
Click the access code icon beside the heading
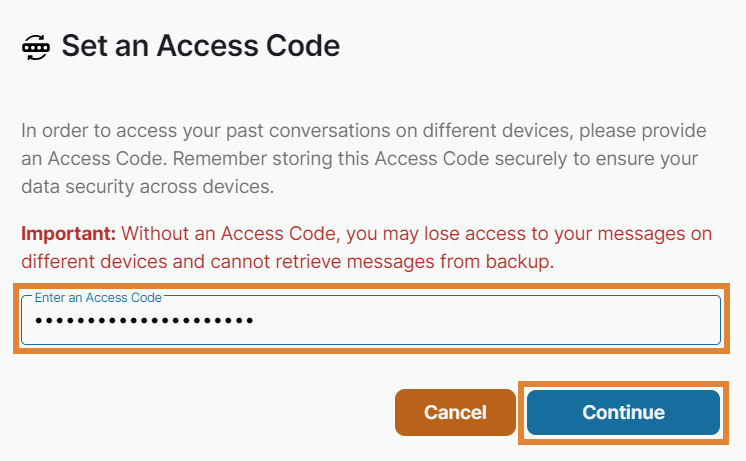point(36,47)
